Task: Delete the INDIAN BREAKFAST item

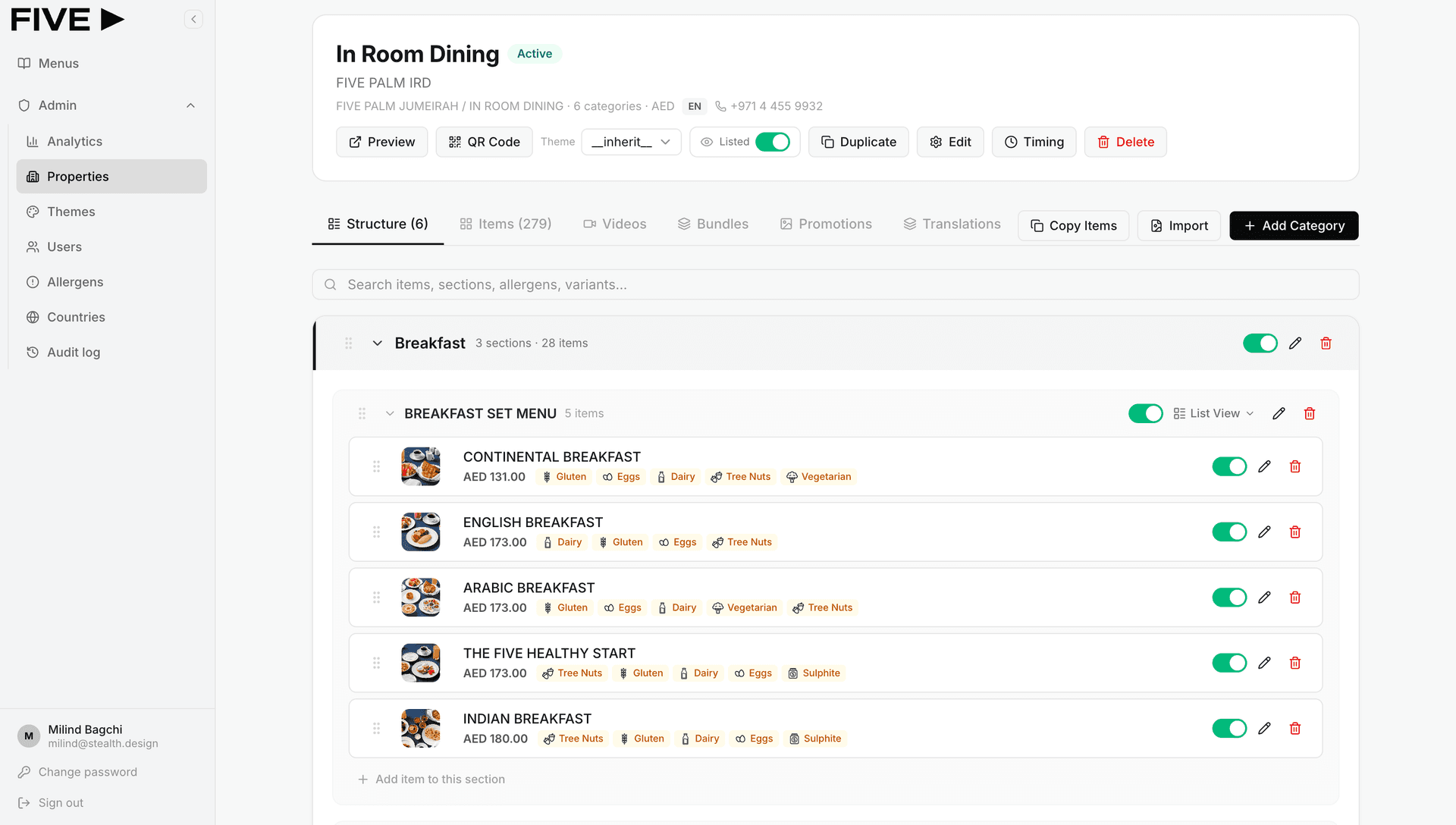Action: [1295, 729]
